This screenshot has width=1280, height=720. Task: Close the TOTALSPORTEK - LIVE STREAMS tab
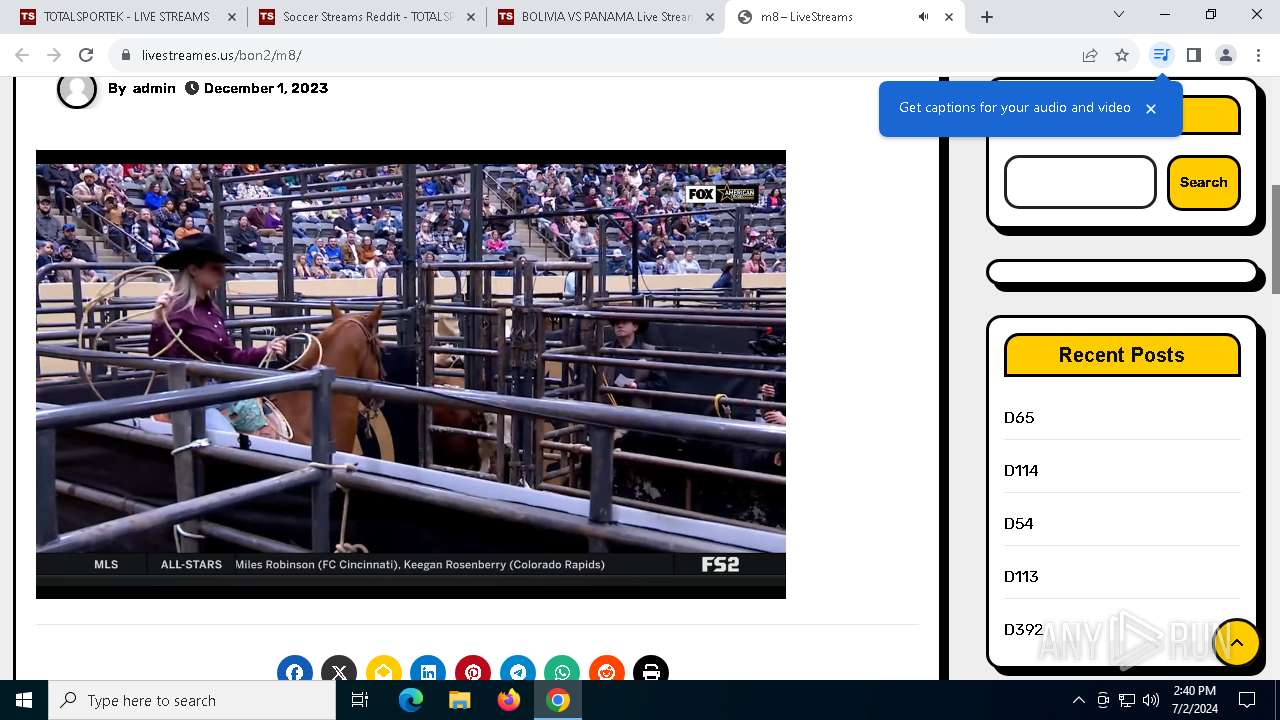pos(232,17)
